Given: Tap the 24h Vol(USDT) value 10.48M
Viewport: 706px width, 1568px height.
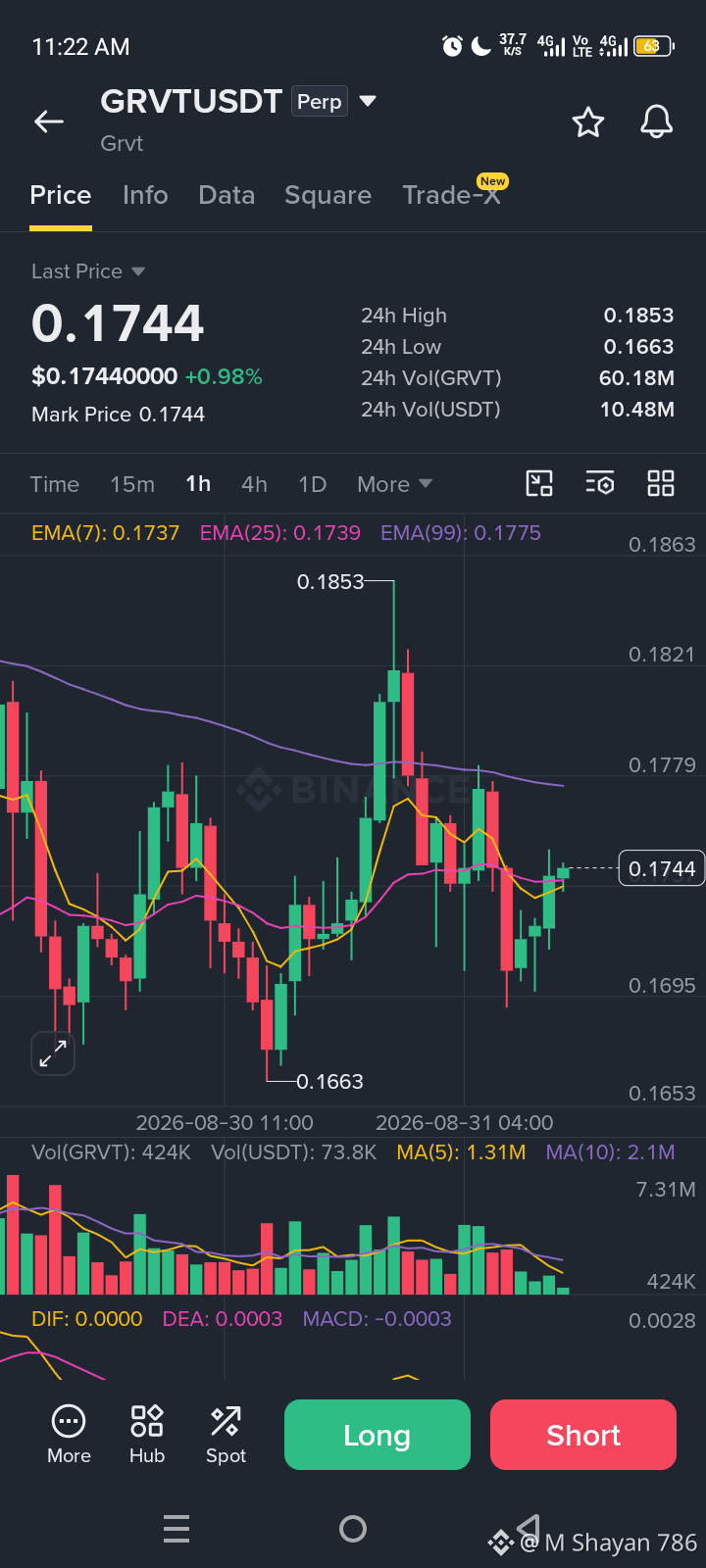Looking at the screenshot, I should [x=637, y=410].
